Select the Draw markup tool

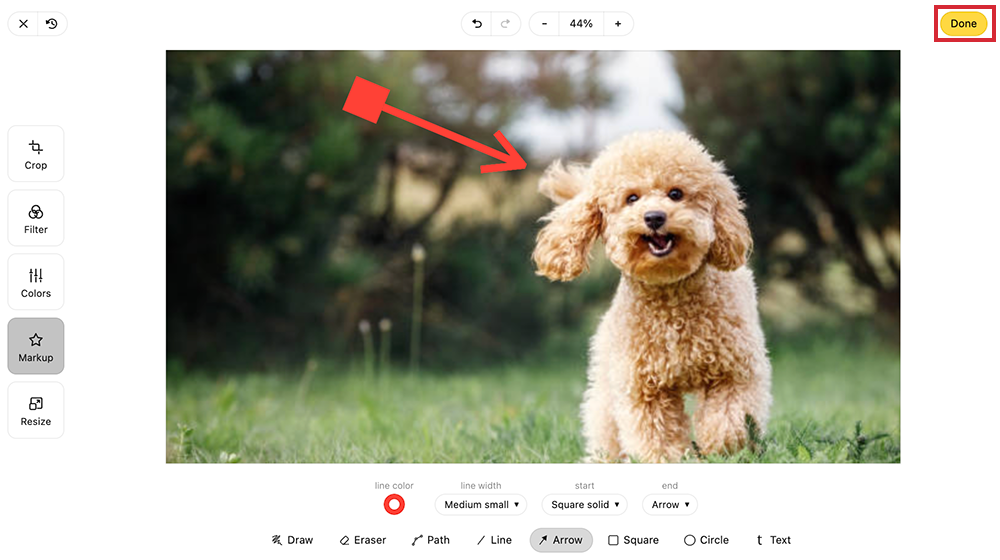coord(292,540)
